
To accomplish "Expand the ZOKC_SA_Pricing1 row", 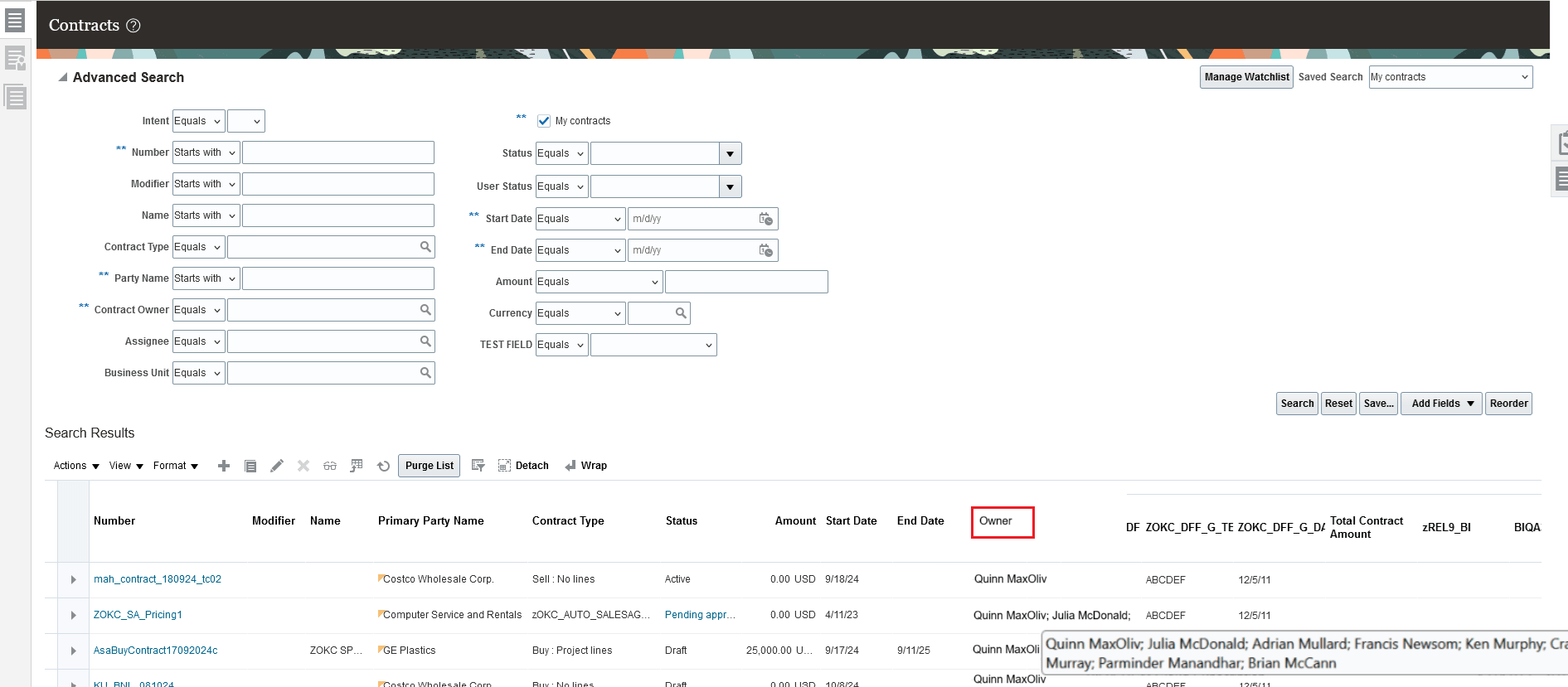I will [74, 616].
